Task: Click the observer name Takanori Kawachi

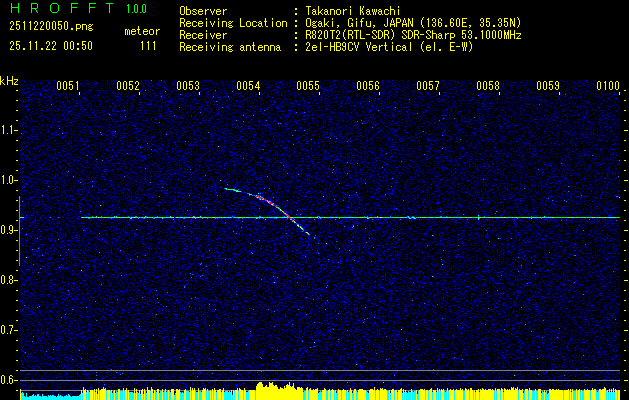Action: [x=353, y=11]
